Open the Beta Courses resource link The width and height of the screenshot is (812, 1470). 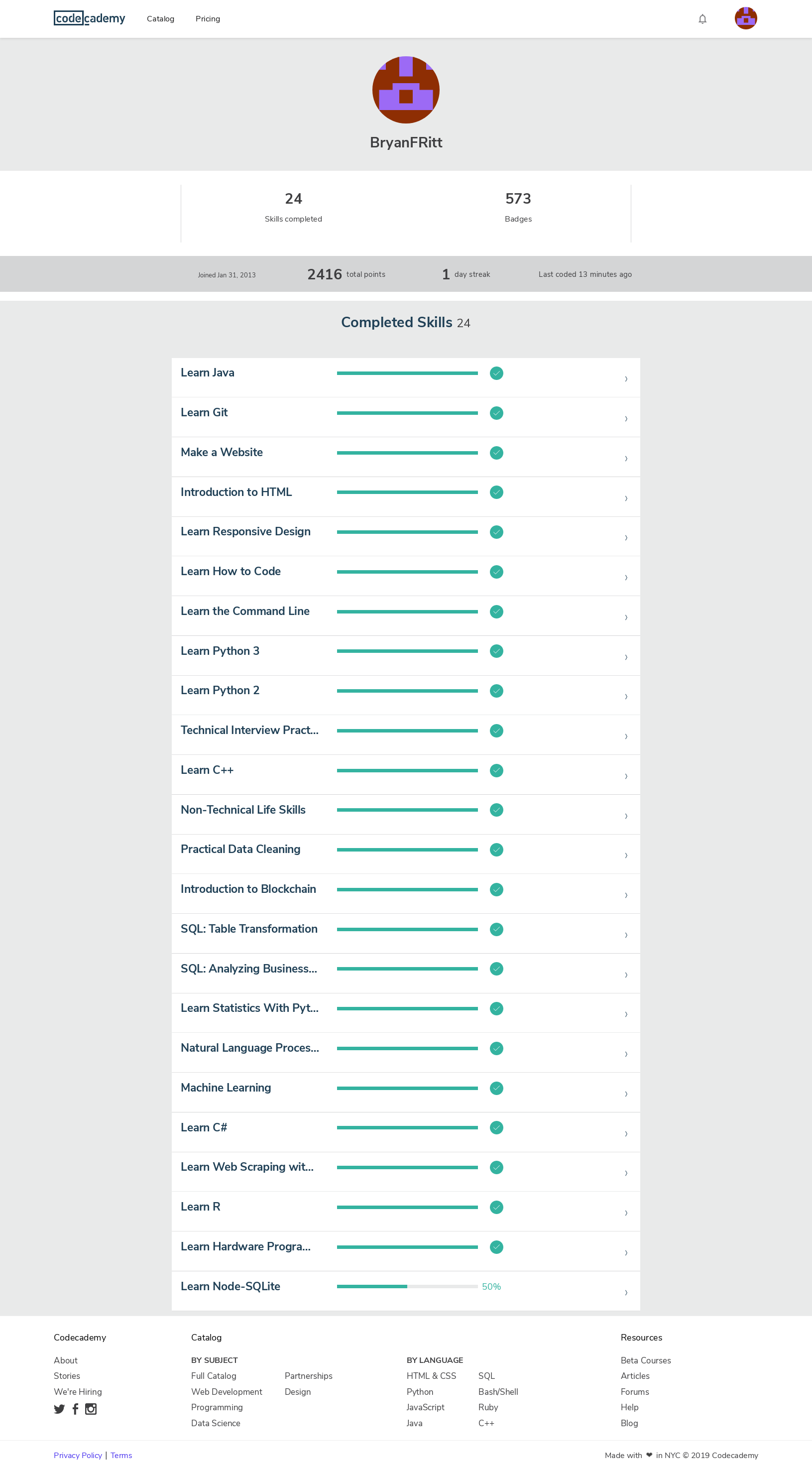[645, 1360]
